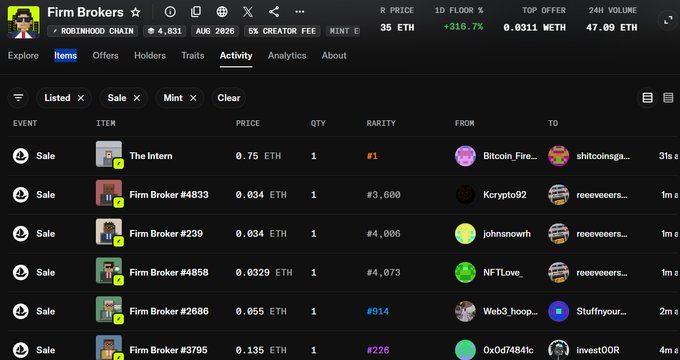Image resolution: width=680 pixels, height=360 pixels.
Task: Click the 5% CREATOR FEE badge
Action: coord(282,31)
